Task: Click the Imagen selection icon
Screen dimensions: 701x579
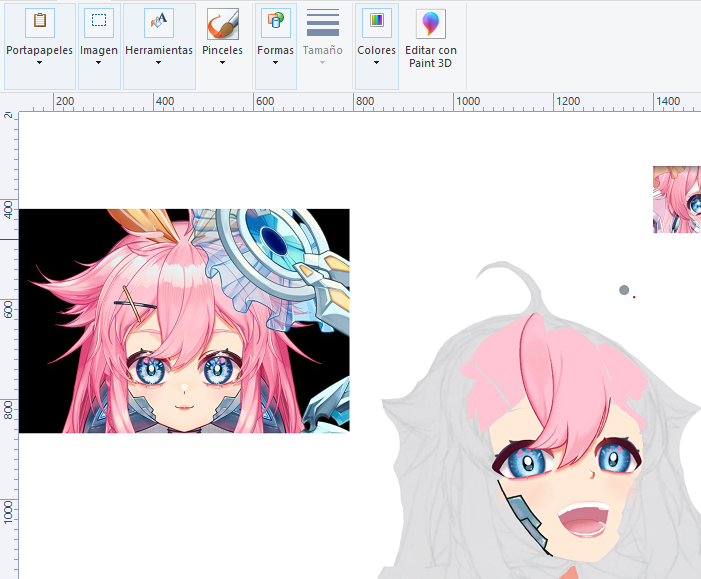Action: tap(99, 23)
